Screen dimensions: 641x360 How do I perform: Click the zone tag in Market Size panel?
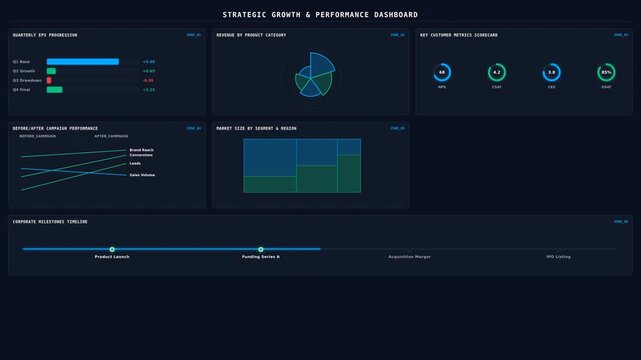point(397,128)
